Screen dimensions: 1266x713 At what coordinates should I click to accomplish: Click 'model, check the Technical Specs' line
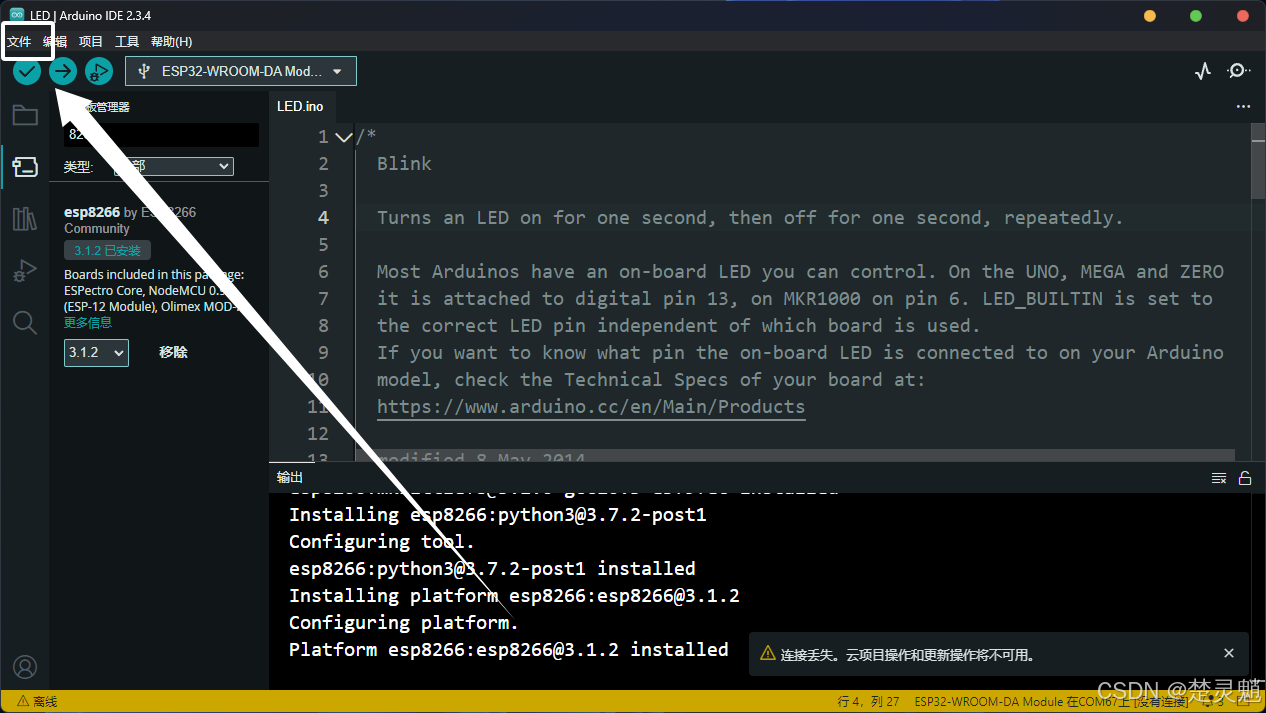click(651, 380)
